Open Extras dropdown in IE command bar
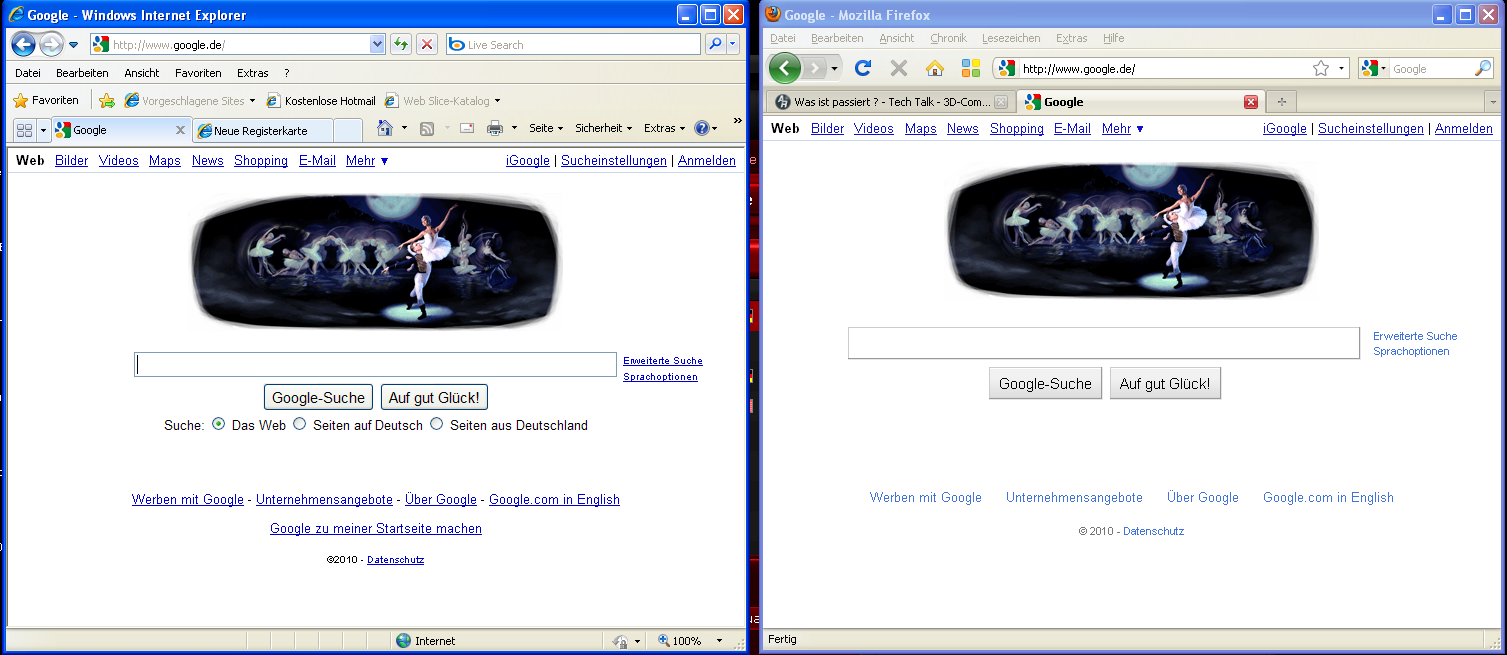The width and height of the screenshot is (1507, 655). pos(665,128)
